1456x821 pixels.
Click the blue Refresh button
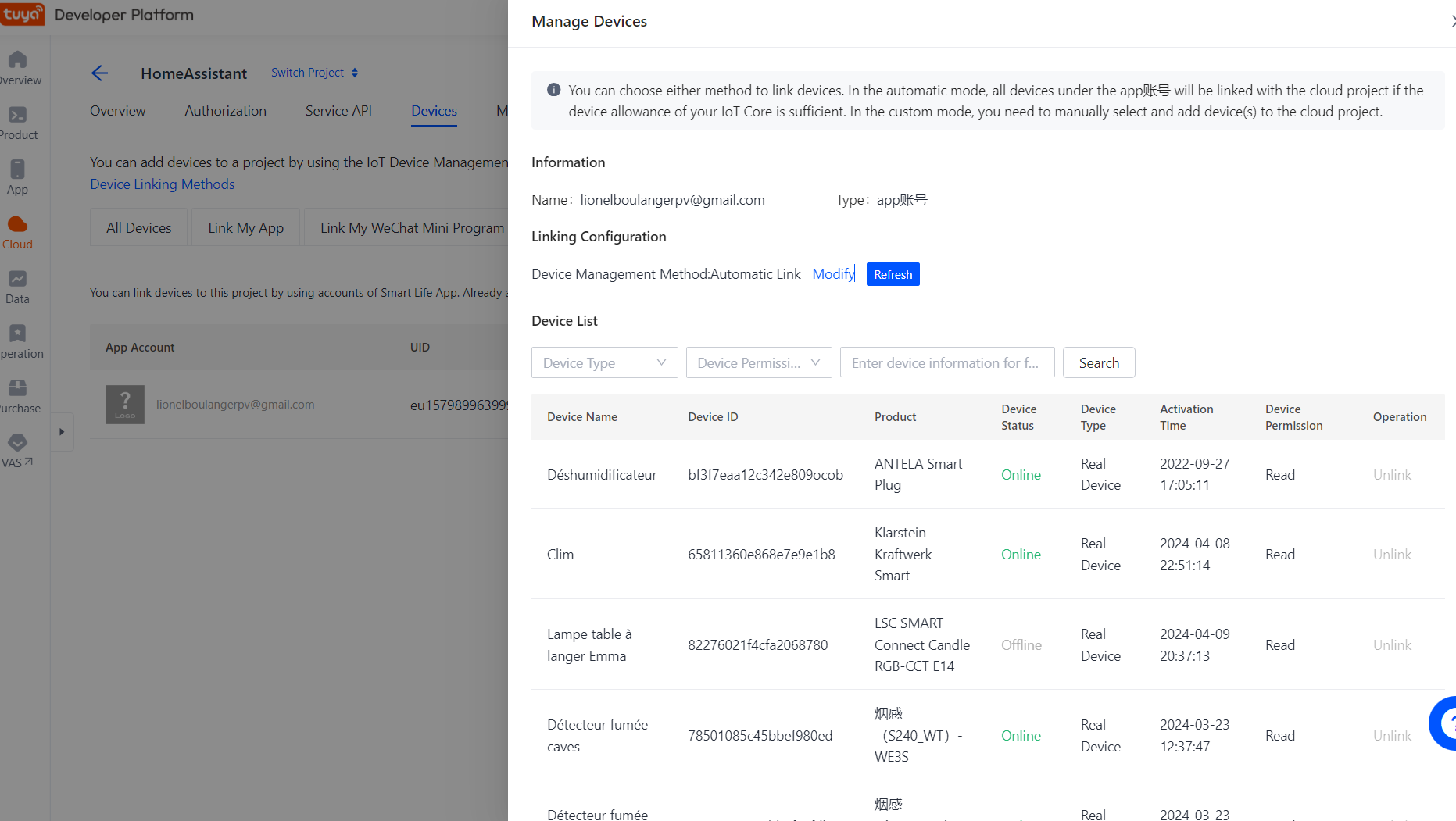point(893,275)
